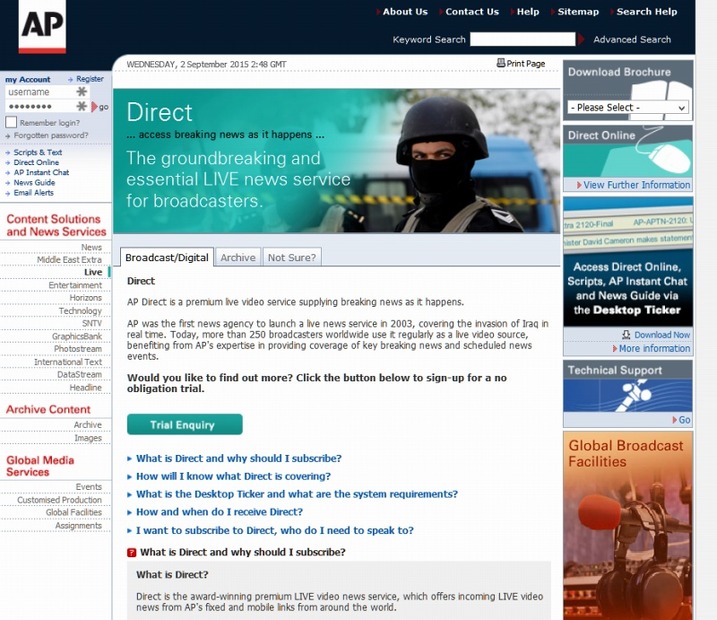
Task: Select Images under Archive Content
Action: (x=88, y=438)
